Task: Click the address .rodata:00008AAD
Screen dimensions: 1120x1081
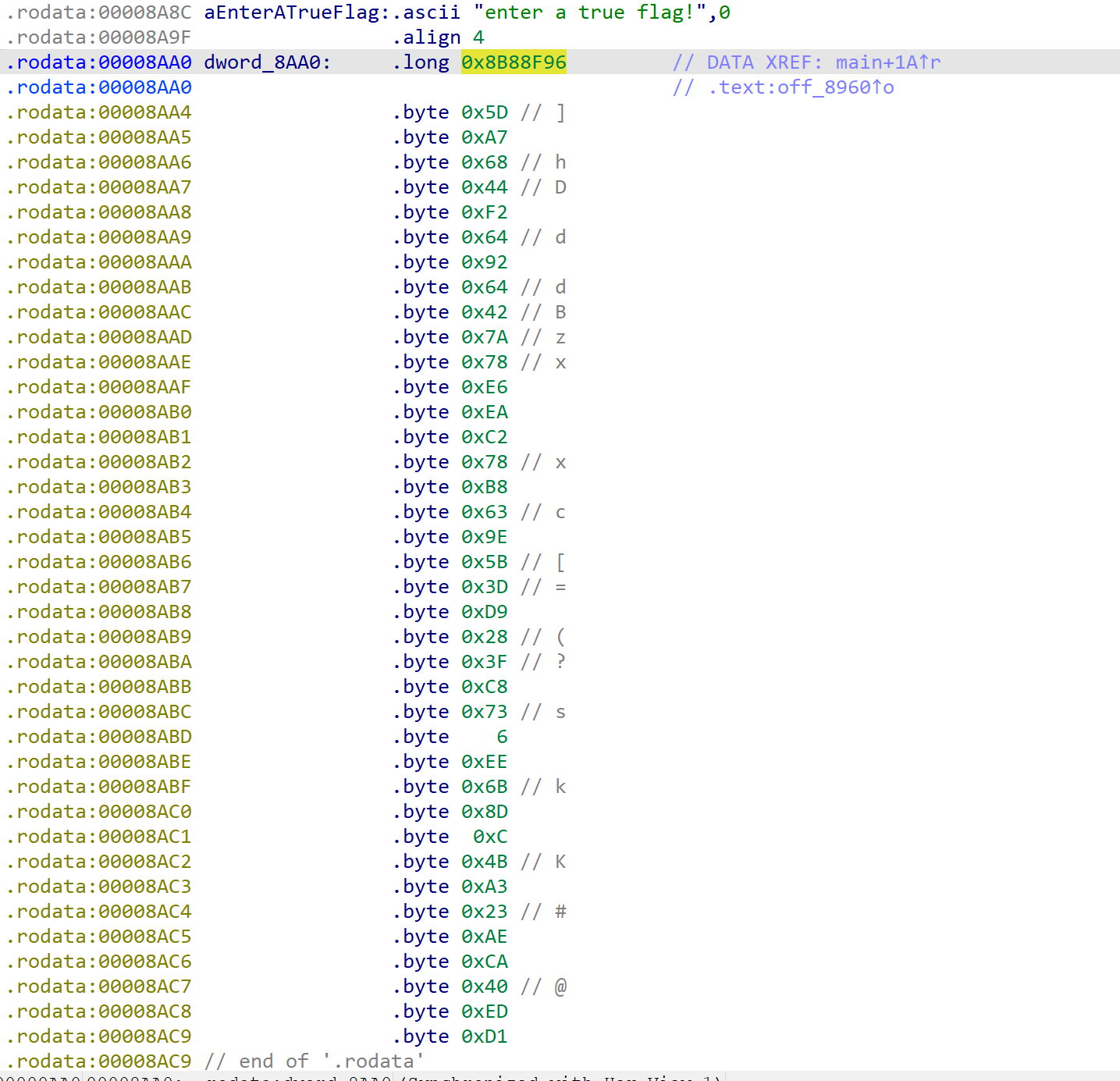Action: point(99,337)
